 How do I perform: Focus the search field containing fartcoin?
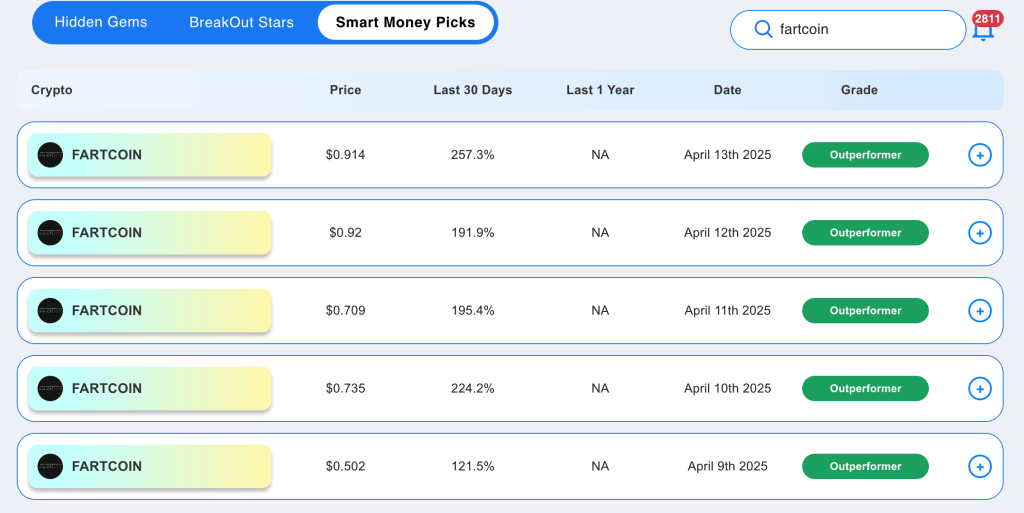click(848, 29)
